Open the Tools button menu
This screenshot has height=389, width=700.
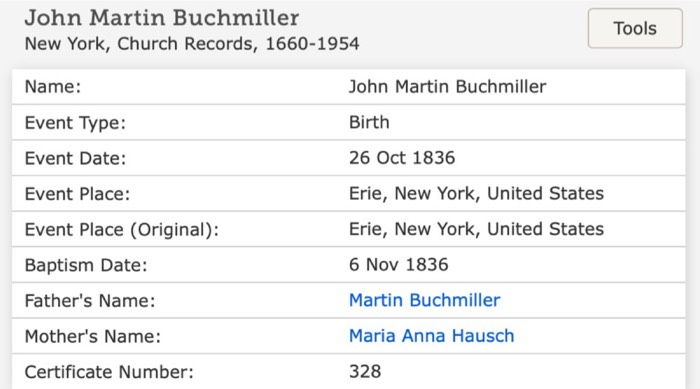635,28
